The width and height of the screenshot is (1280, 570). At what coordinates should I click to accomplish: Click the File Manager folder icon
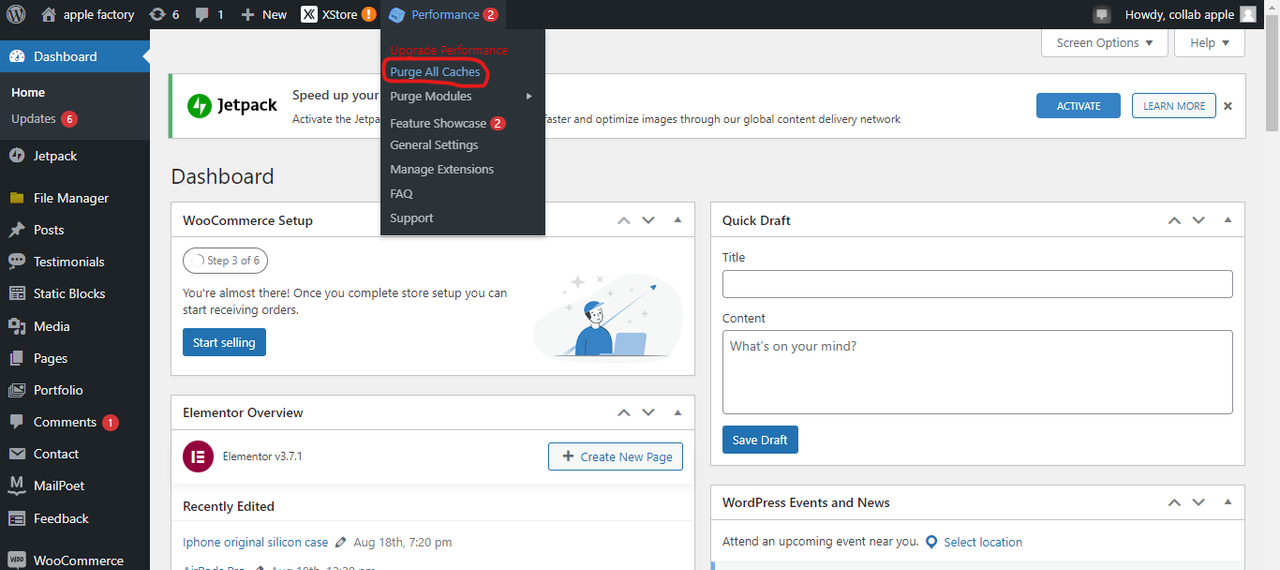click(17, 198)
